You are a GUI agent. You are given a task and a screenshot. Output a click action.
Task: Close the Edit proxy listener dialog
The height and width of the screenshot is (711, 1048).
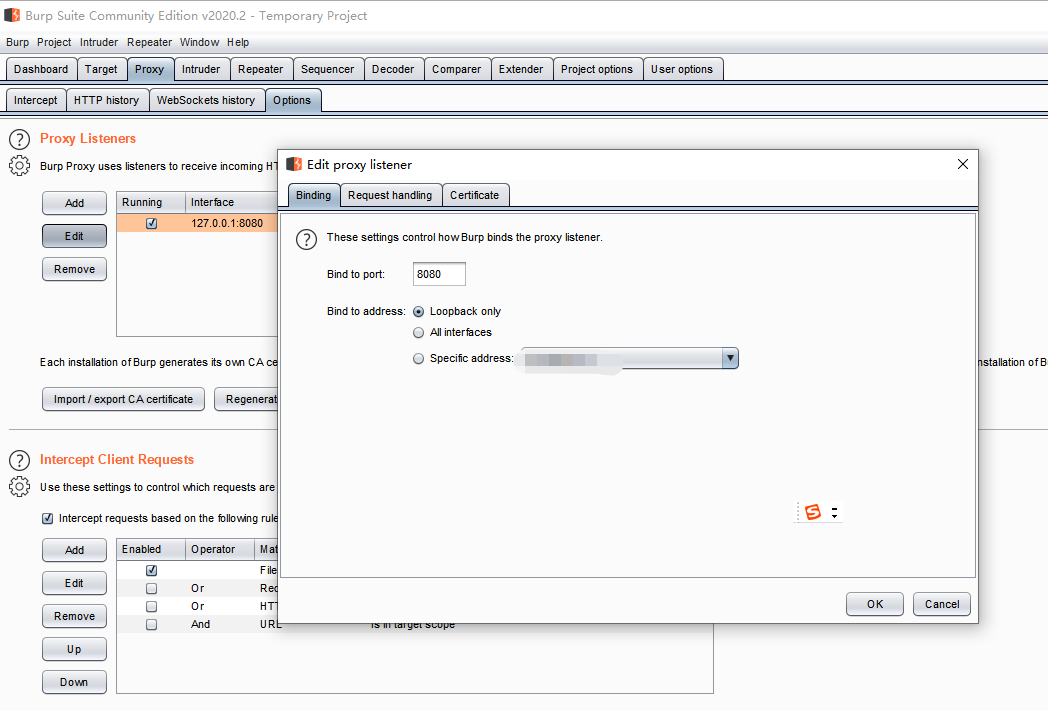click(962, 164)
